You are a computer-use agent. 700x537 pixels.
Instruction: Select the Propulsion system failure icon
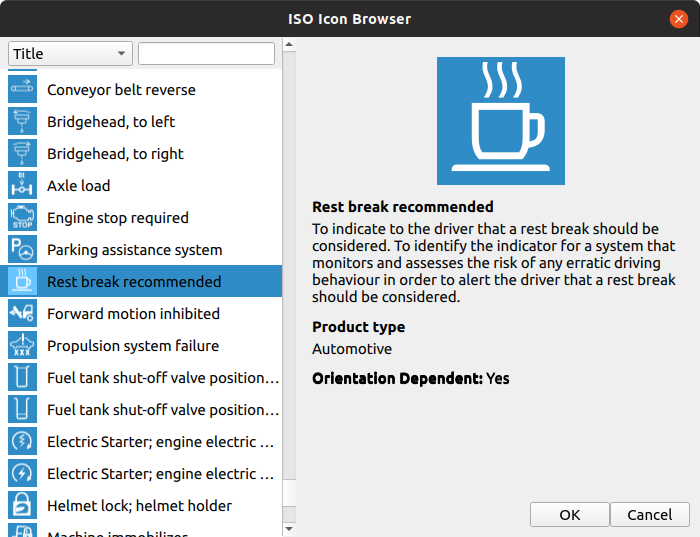click(22, 346)
